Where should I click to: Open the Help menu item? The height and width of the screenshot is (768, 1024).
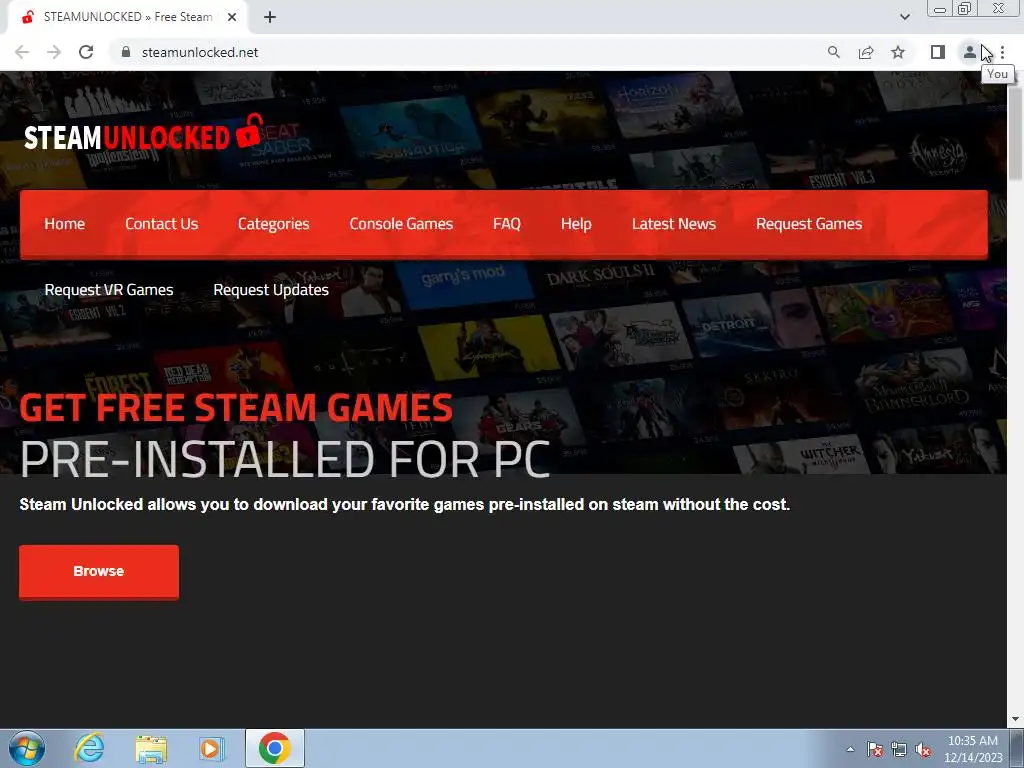[576, 224]
